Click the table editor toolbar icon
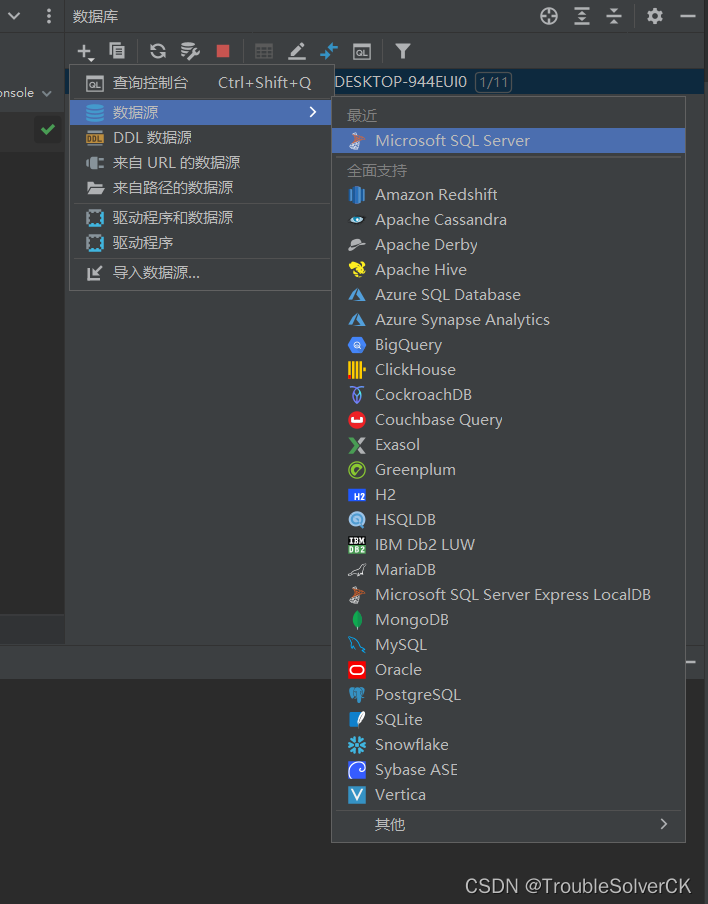This screenshot has width=708, height=904. (263, 51)
